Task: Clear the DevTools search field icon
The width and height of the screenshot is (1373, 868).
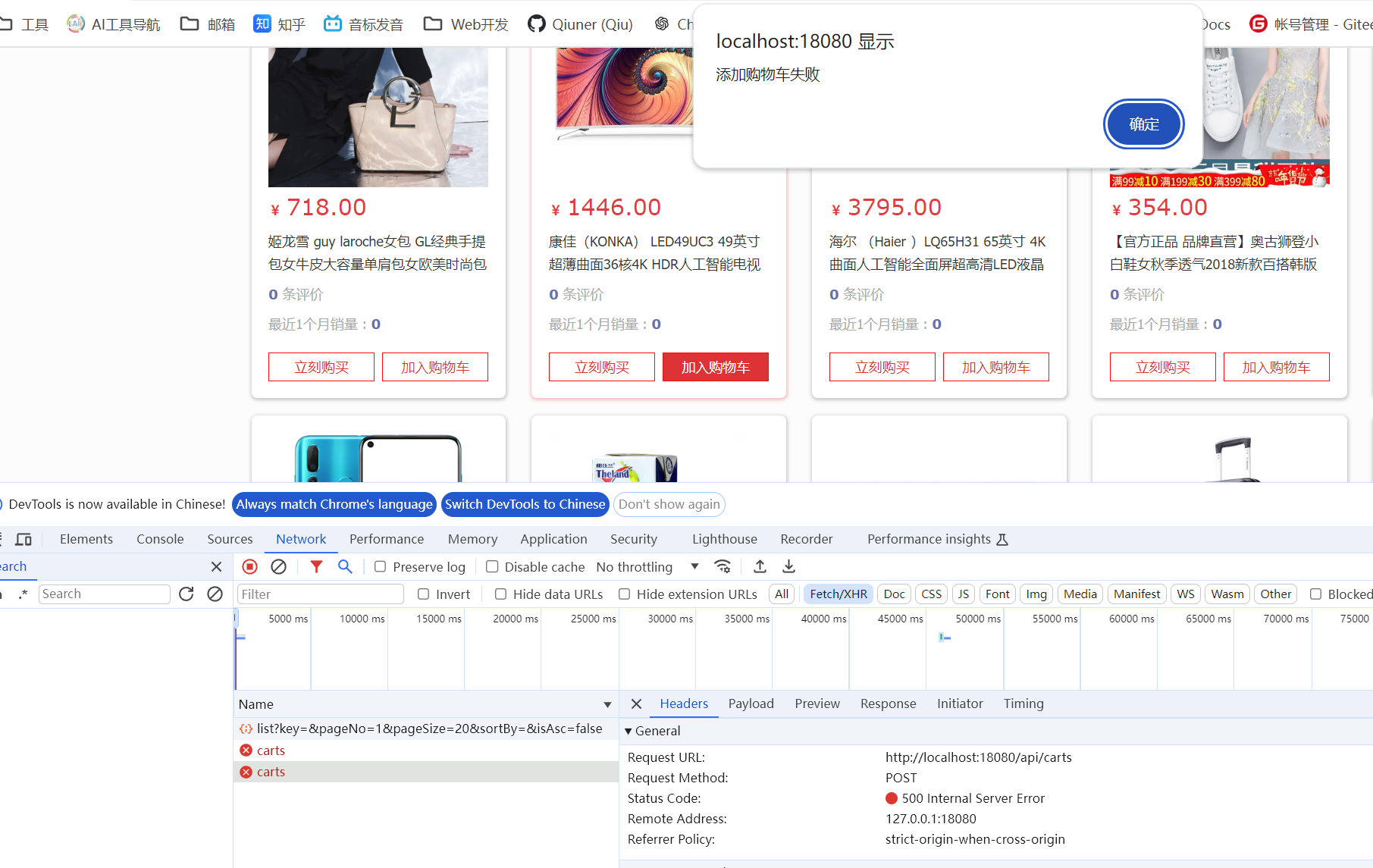Action: pos(215,594)
